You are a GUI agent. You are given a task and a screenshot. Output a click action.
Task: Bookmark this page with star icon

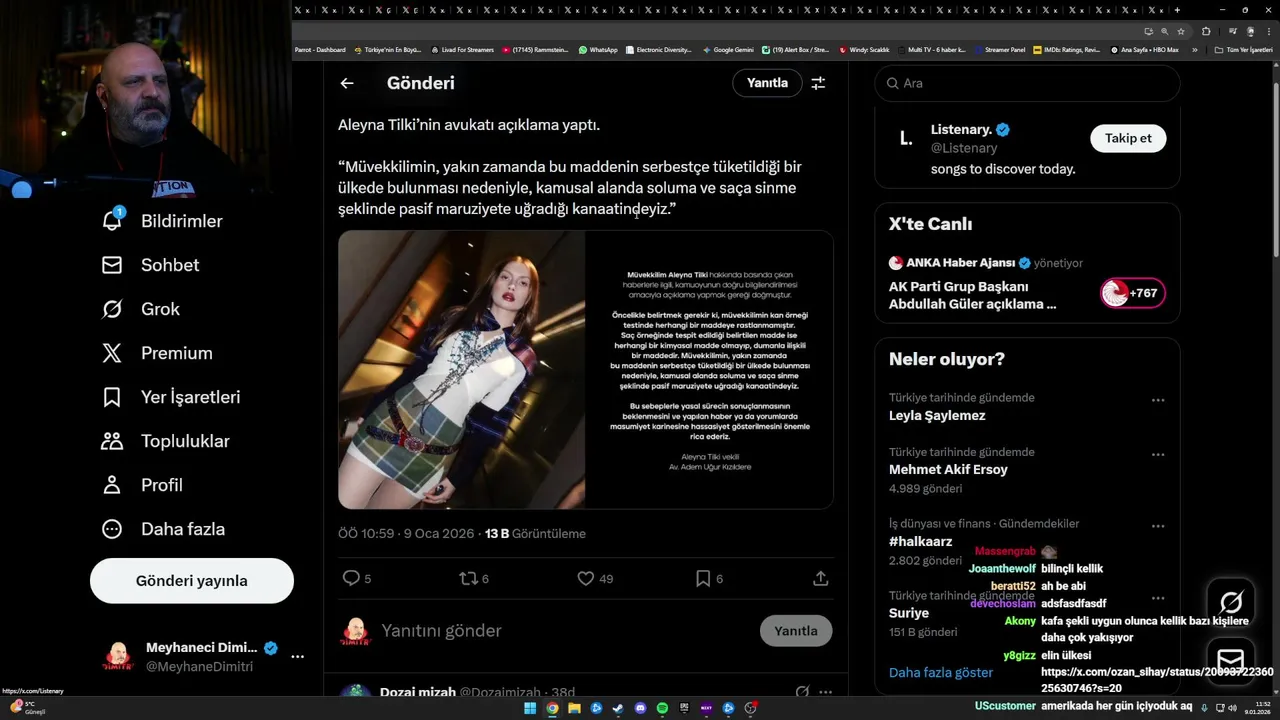(x=1181, y=31)
